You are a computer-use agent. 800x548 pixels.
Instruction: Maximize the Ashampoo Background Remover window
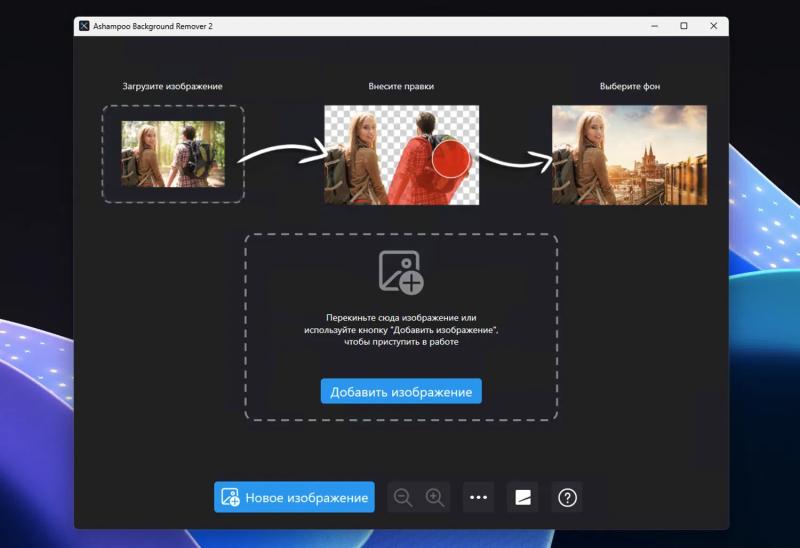point(684,26)
